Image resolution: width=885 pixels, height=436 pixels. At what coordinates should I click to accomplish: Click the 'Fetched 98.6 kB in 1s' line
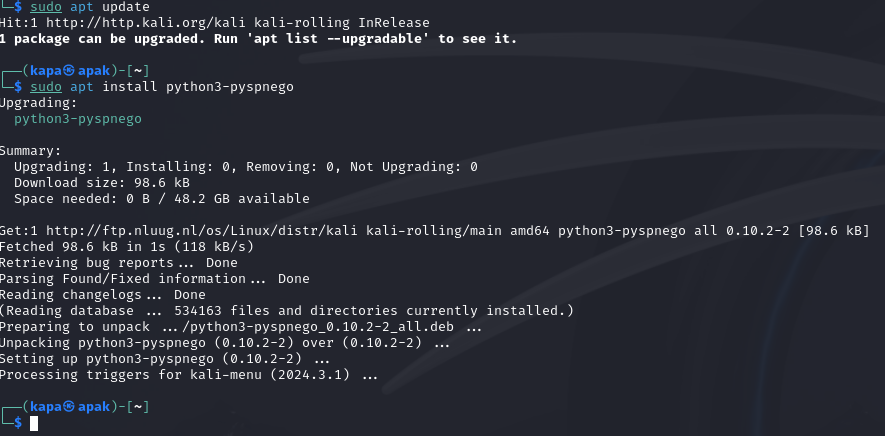[x=126, y=246]
